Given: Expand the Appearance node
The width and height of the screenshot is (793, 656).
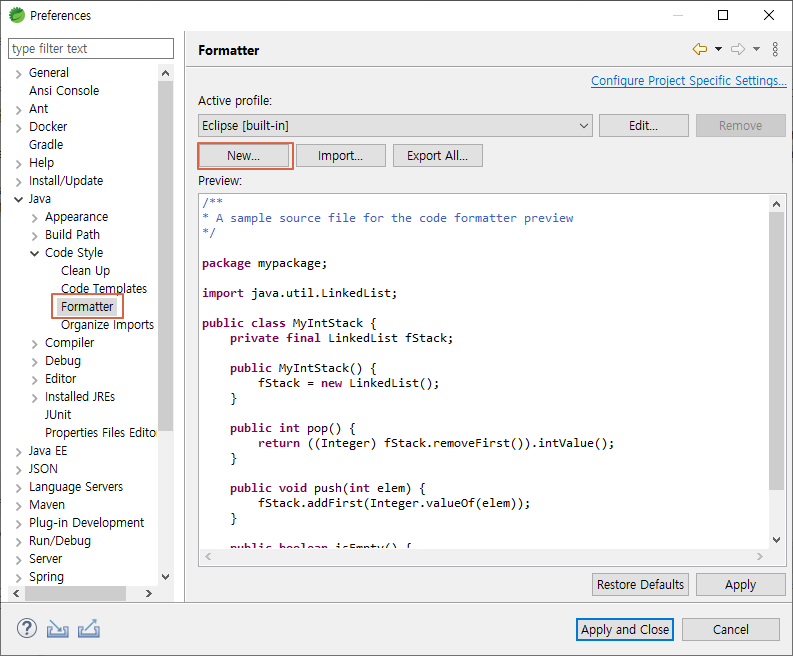Looking at the screenshot, I should tap(34, 218).
